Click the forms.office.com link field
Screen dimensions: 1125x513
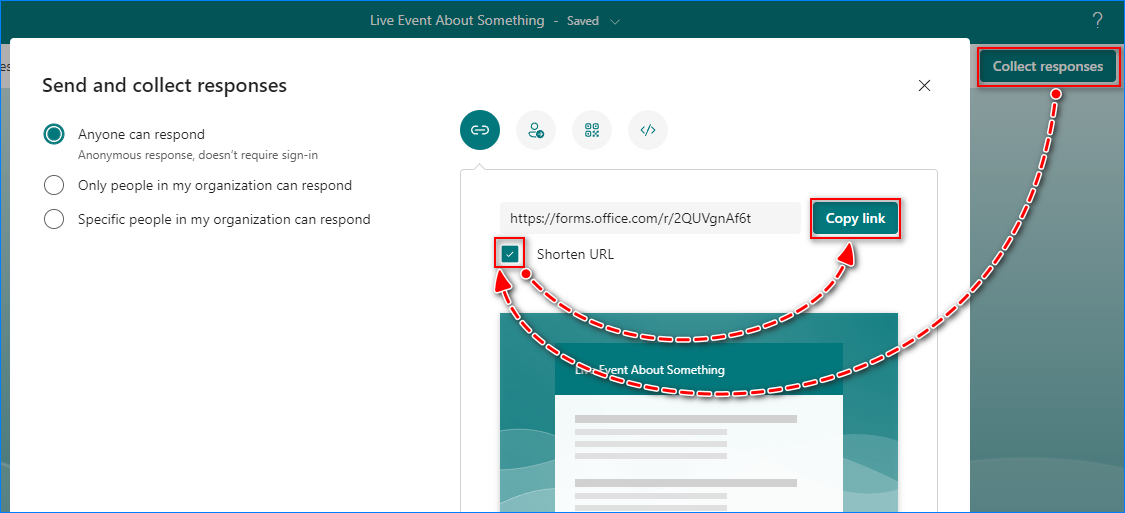coord(650,218)
